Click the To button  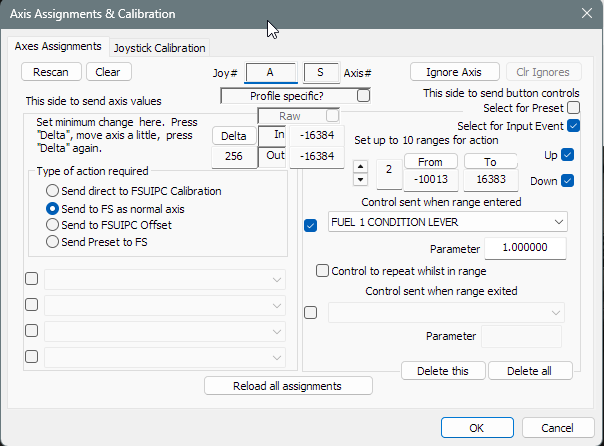(490, 162)
